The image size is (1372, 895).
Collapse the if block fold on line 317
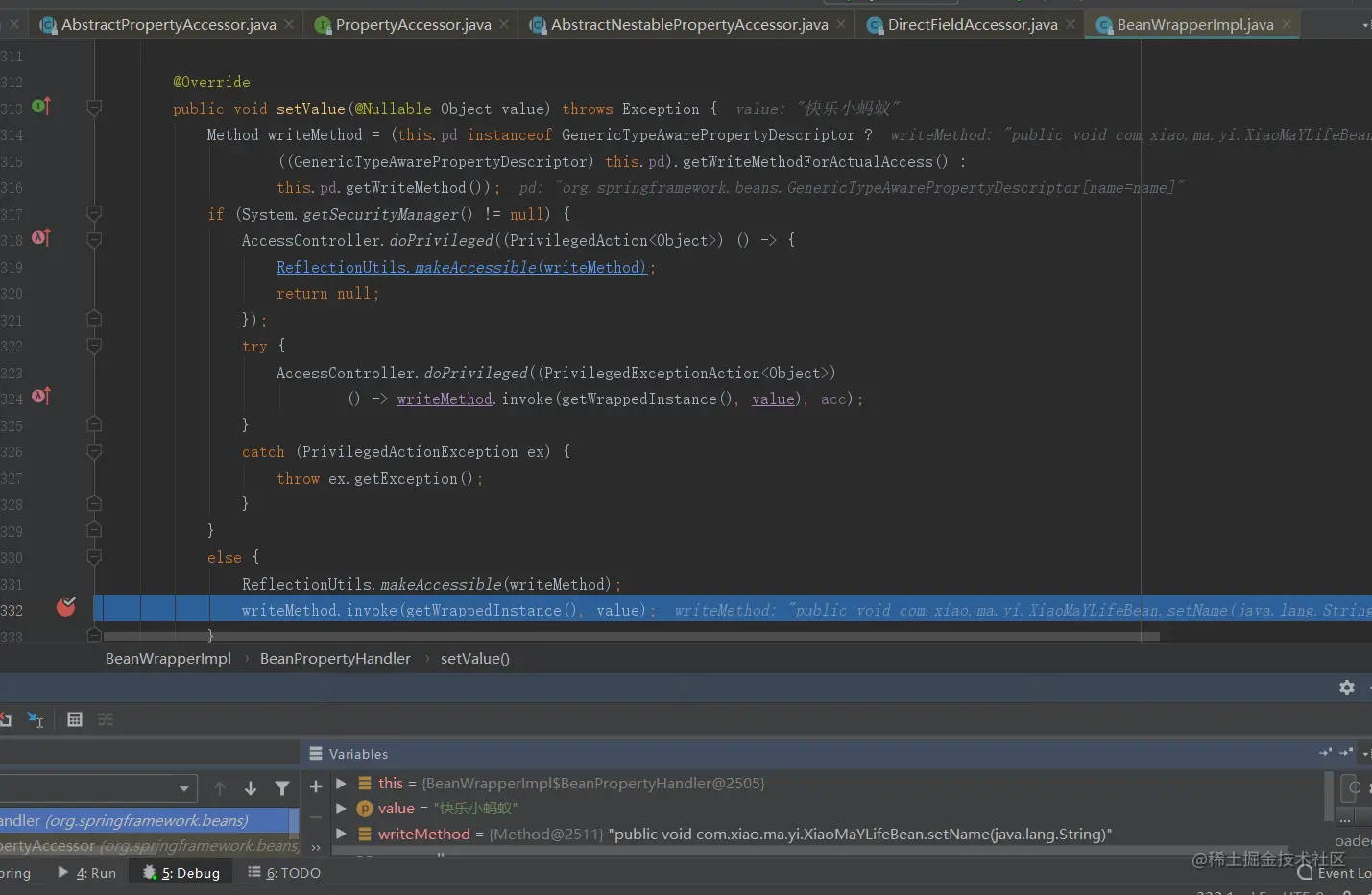(x=94, y=214)
